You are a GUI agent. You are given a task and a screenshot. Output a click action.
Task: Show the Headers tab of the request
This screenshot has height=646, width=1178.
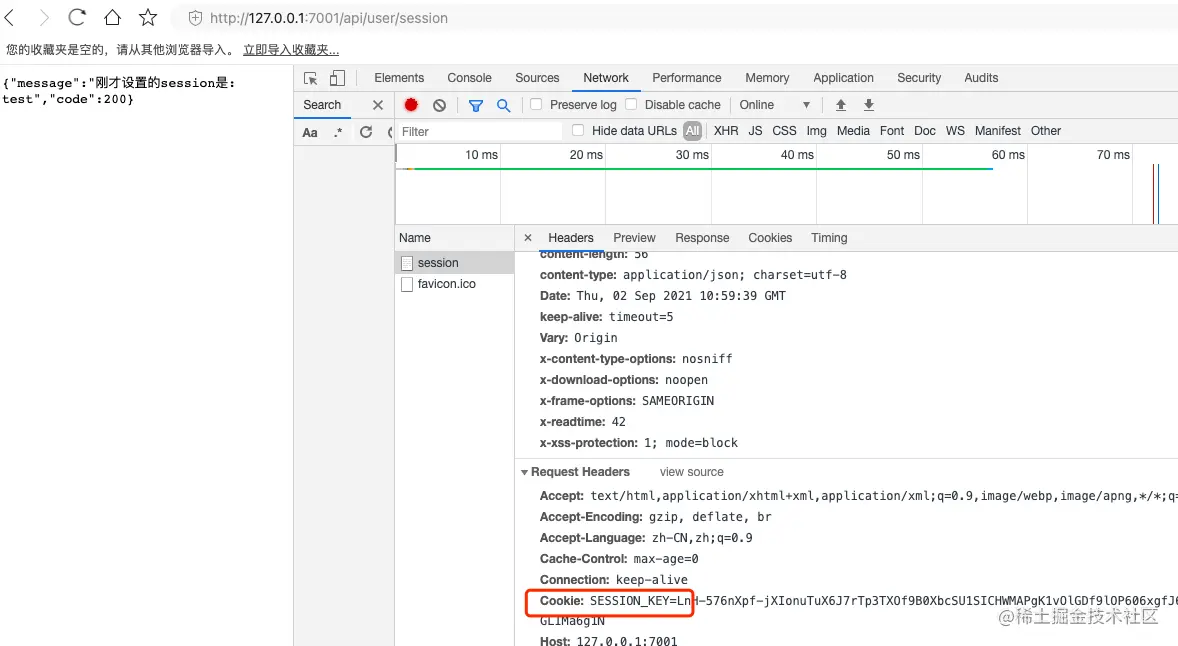click(x=571, y=237)
